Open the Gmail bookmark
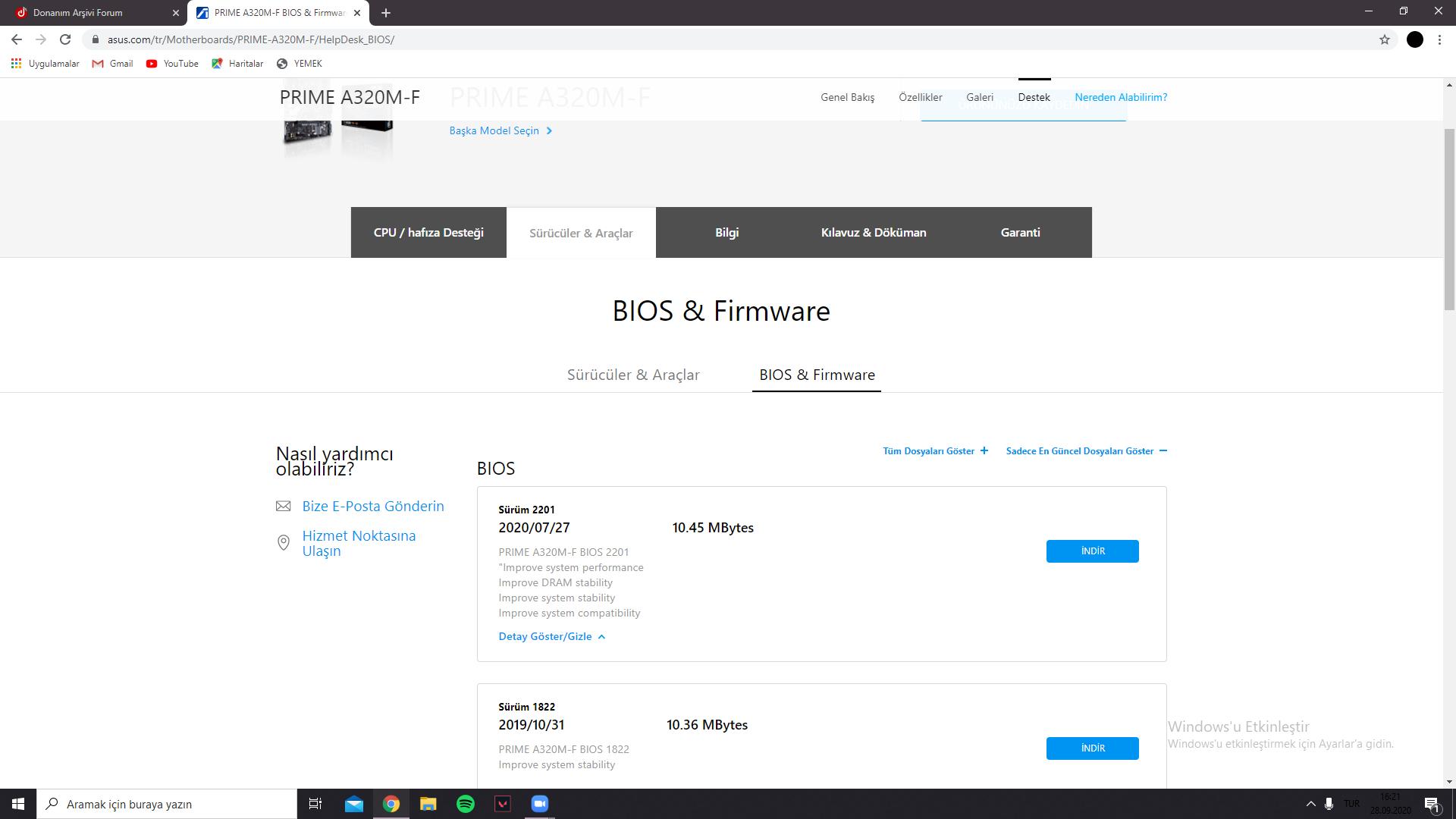1456x819 pixels. pyautogui.click(x=112, y=64)
